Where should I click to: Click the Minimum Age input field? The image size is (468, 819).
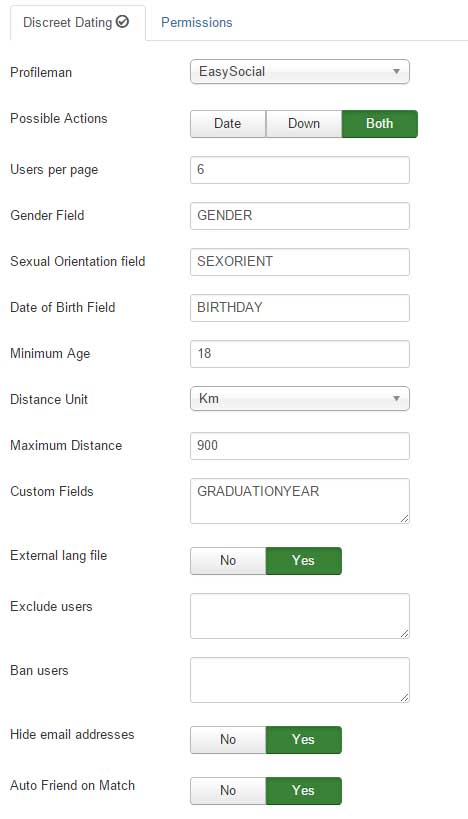click(300, 354)
